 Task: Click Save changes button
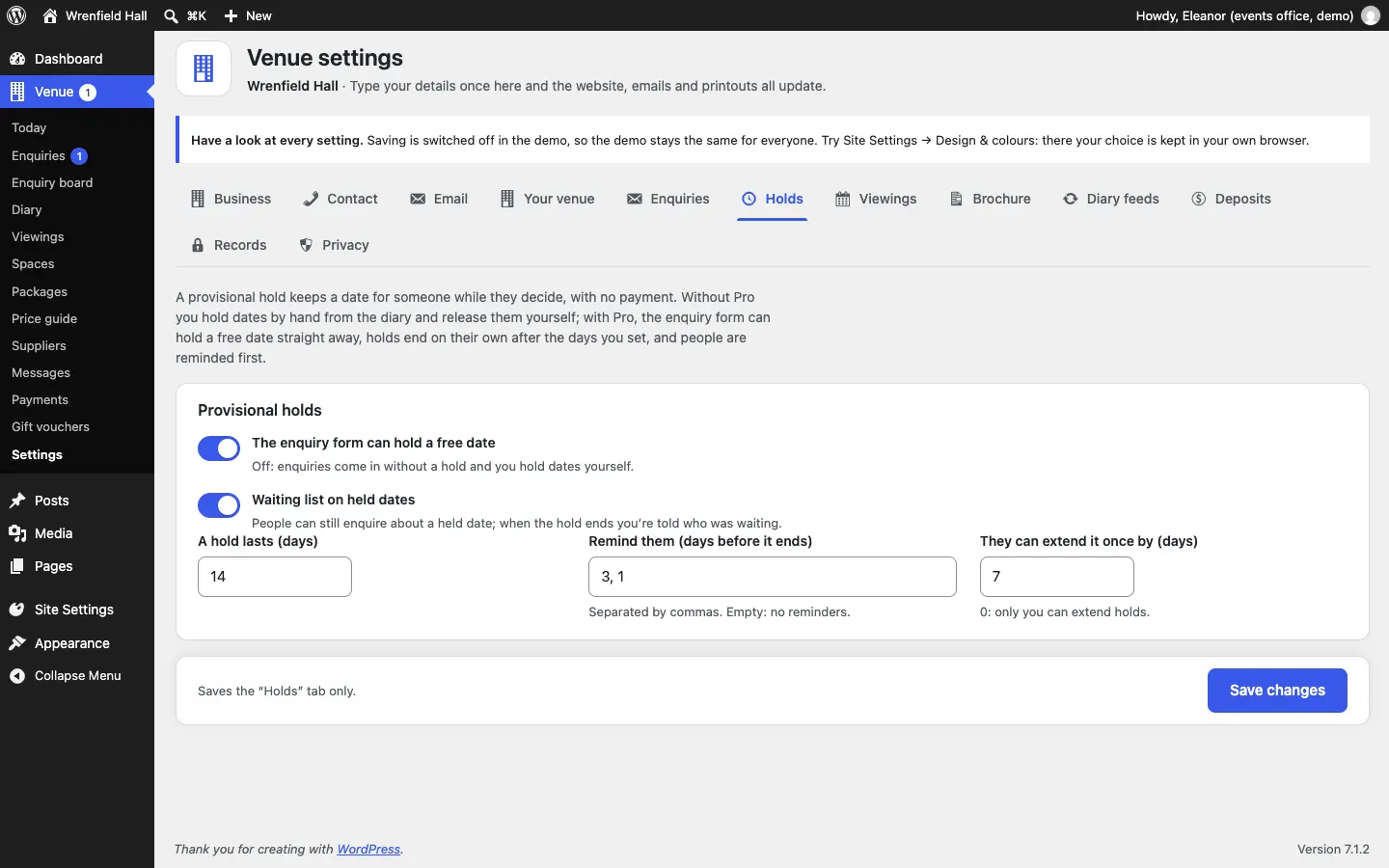click(1277, 691)
